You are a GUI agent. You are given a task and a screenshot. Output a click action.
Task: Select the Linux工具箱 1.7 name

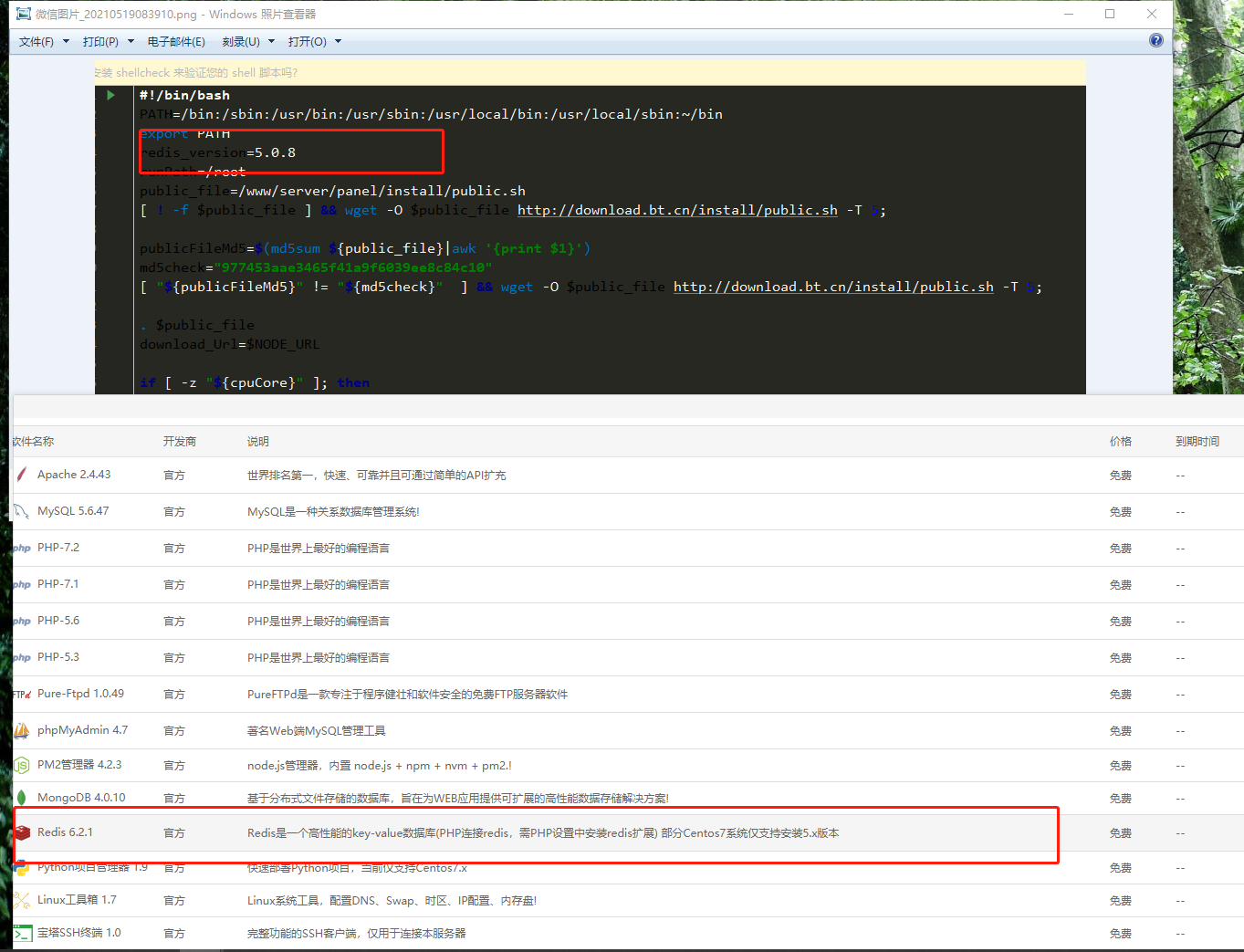point(77,900)
